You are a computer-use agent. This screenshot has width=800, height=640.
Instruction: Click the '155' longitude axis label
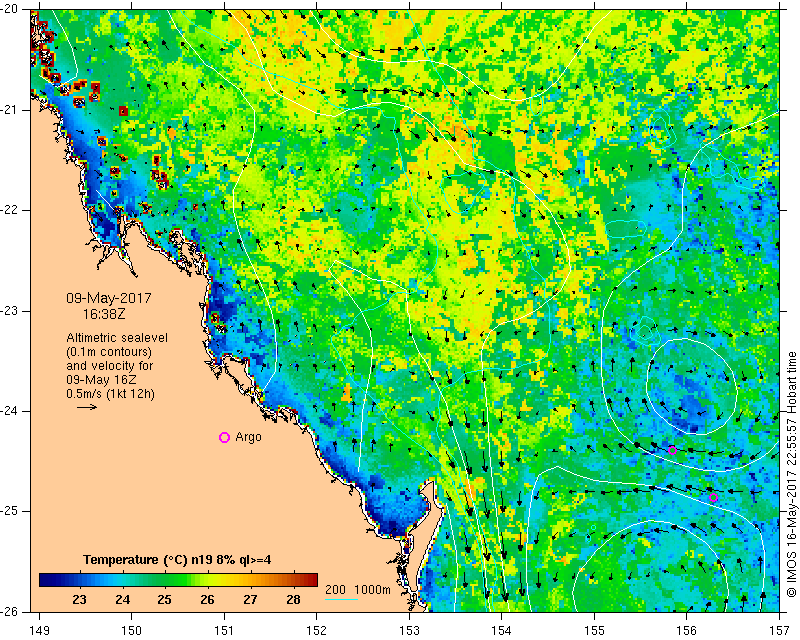594,631
